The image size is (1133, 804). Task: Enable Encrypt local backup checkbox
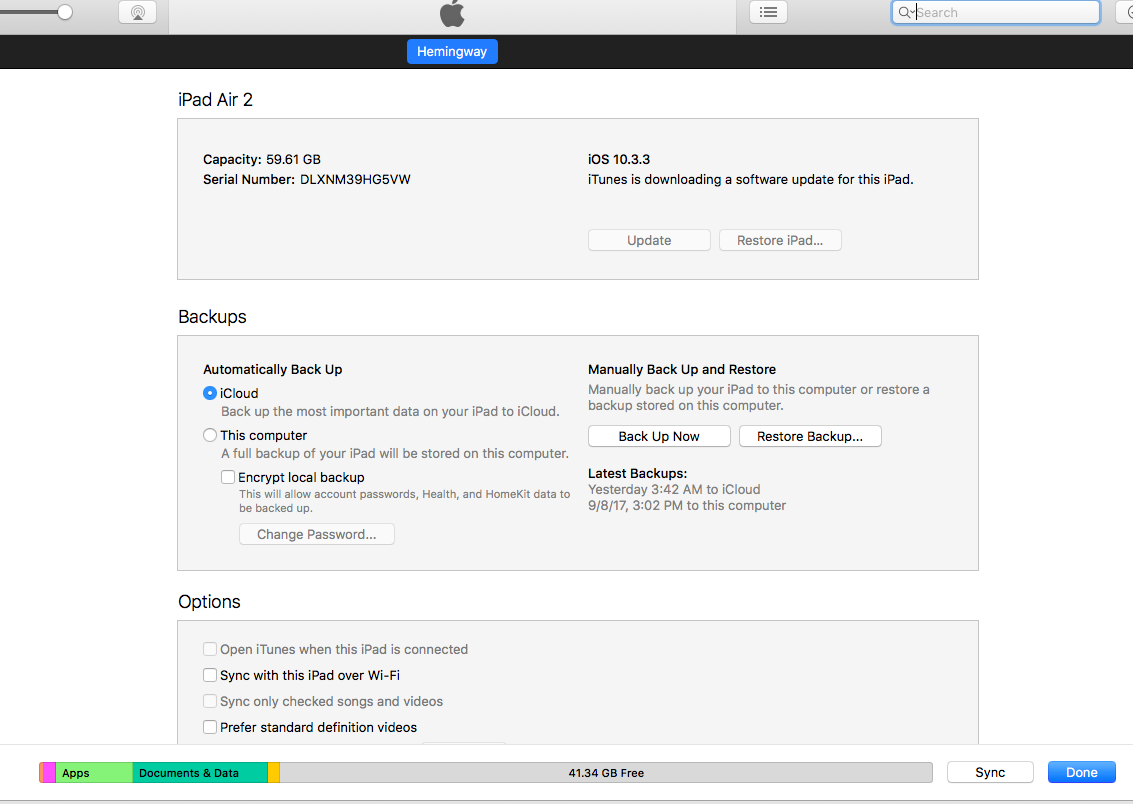coord(228,477)
